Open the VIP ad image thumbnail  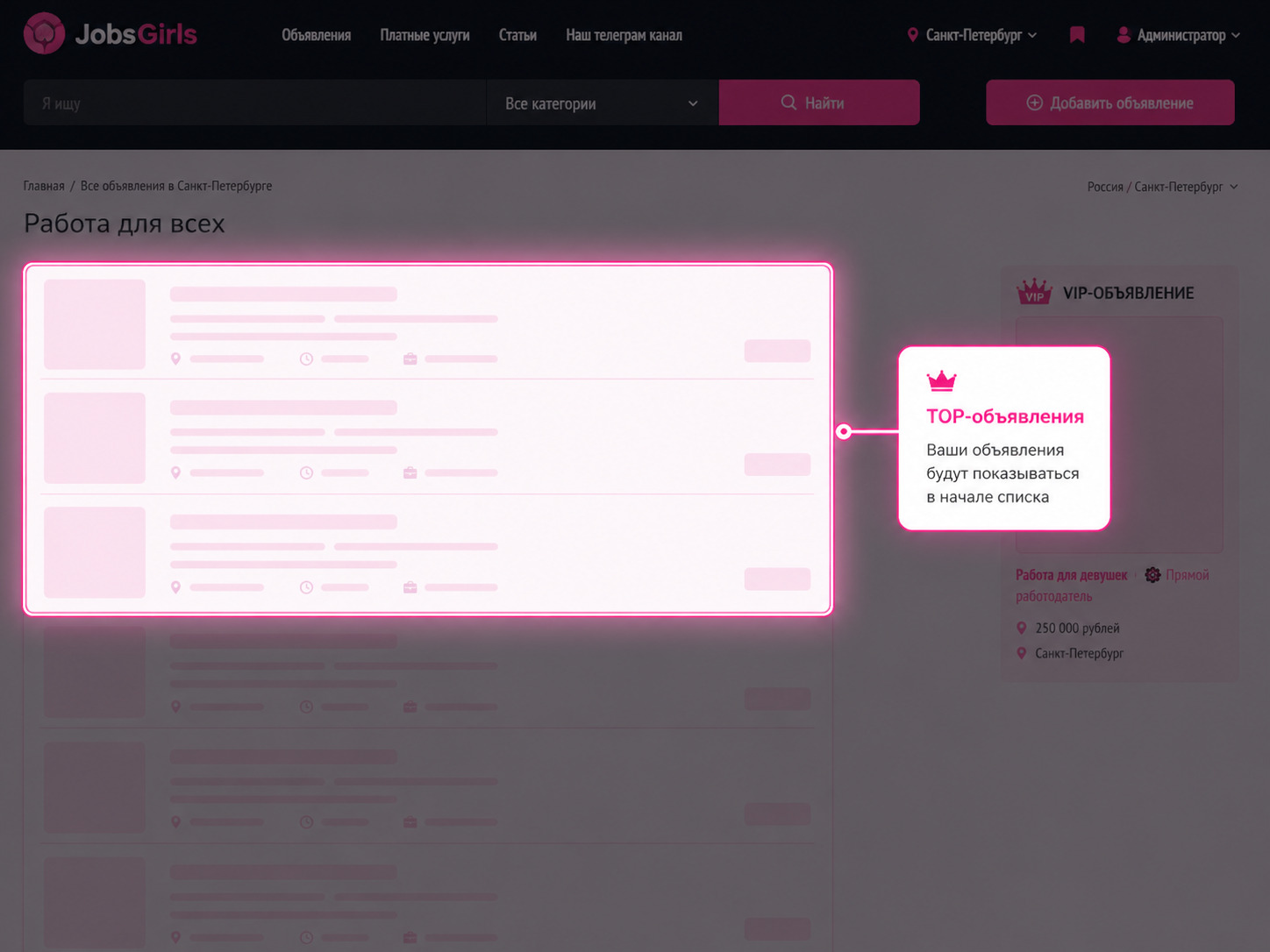point(1119,435)
